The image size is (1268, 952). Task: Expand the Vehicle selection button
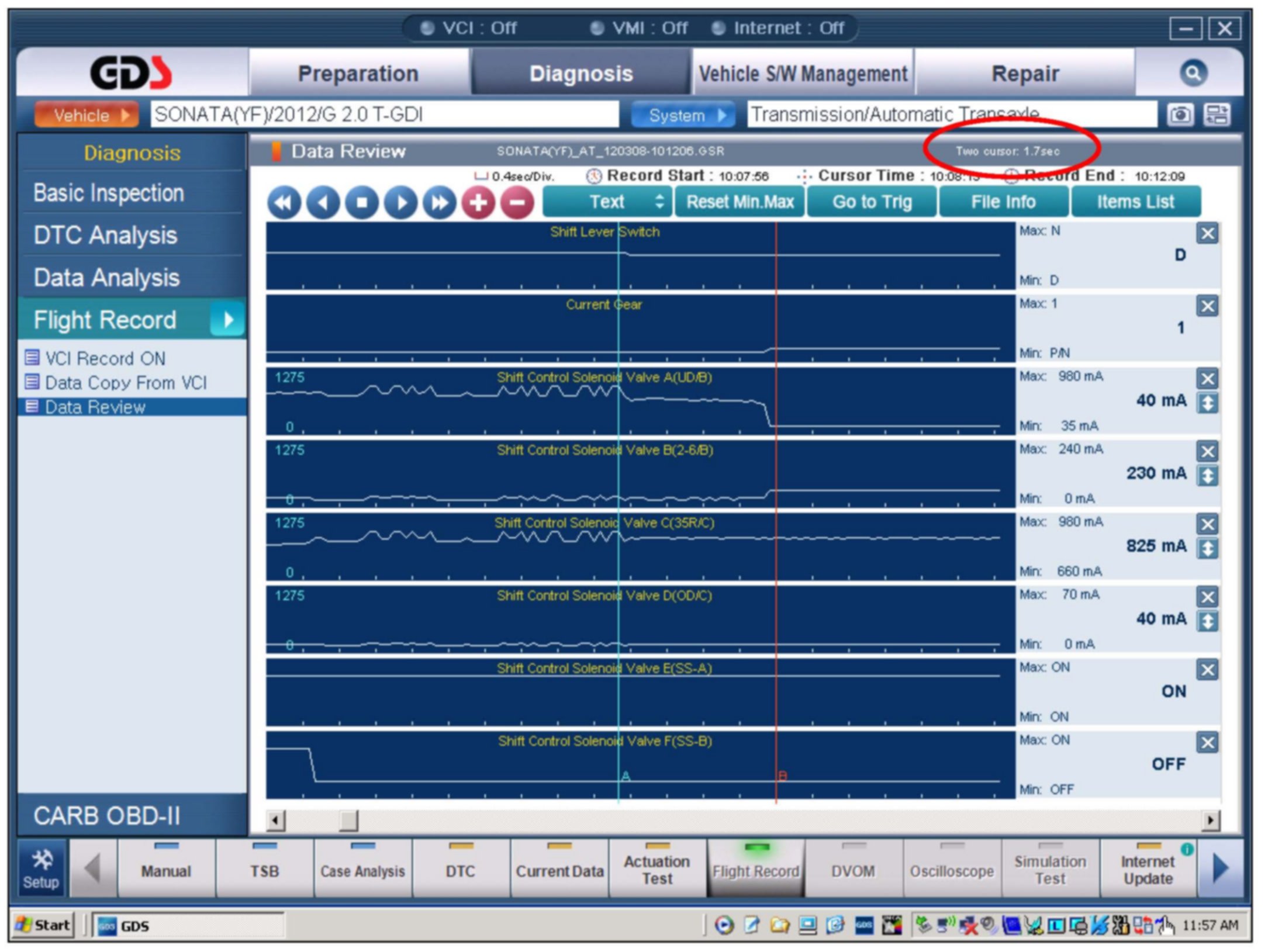pyautogui.click(x=87, y=115)
